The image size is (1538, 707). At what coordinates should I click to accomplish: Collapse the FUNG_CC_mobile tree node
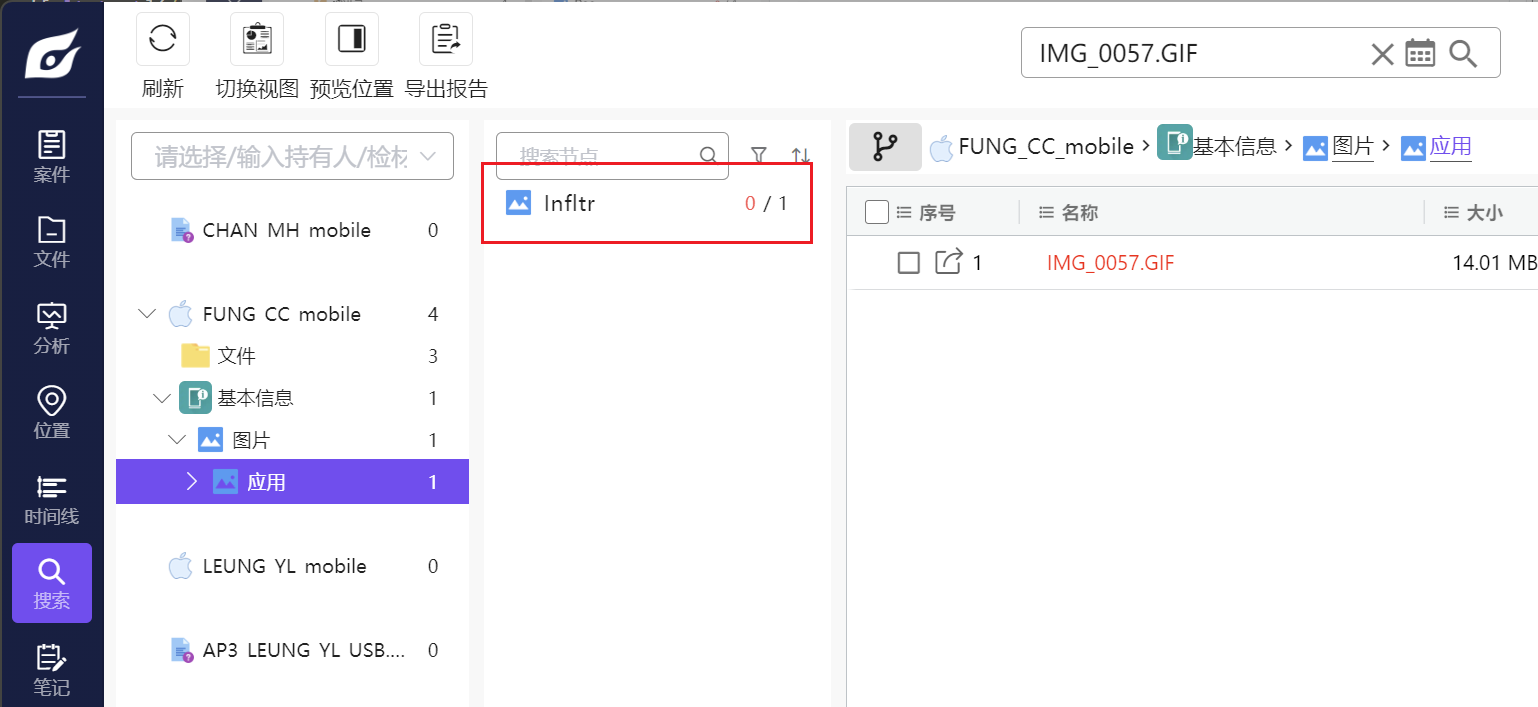[148, 314]
